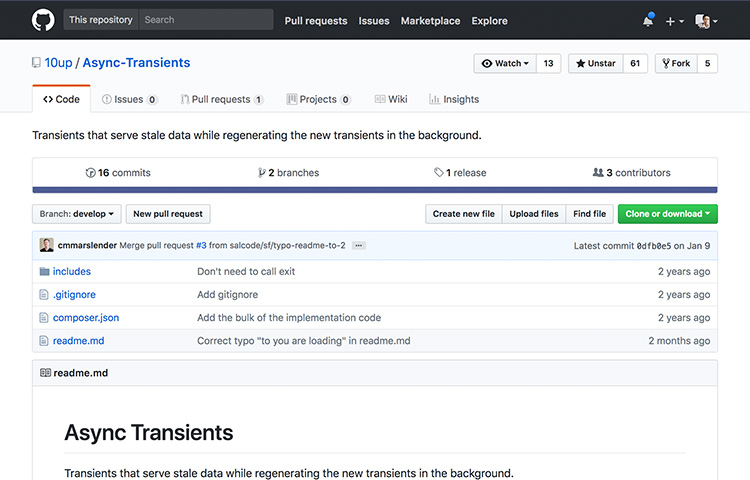Open the user profile avatar menu
This screenshot has height=480, width=750.
pyautogui.click(x=706, y=21)
